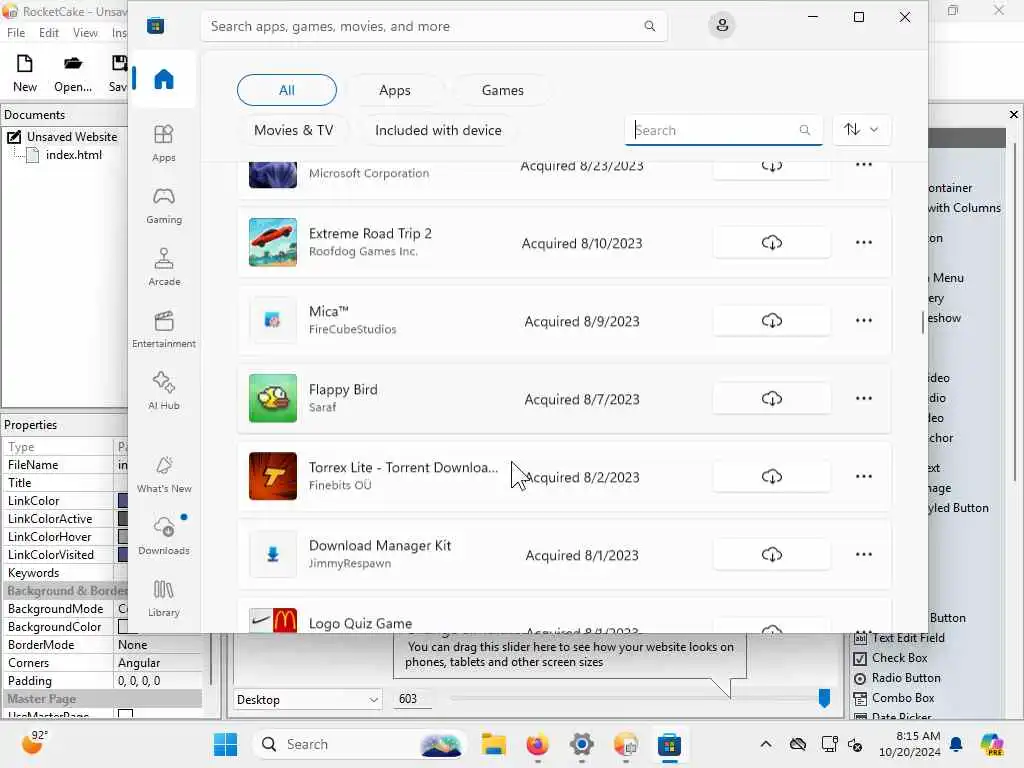1024x768 pixels.
Task: Open more options for Mica
Action: pos(863,320)
